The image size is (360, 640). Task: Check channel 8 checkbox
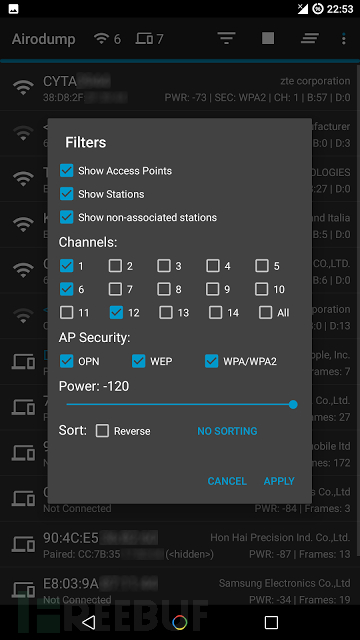pyautogui.click(x=164, y=289)
